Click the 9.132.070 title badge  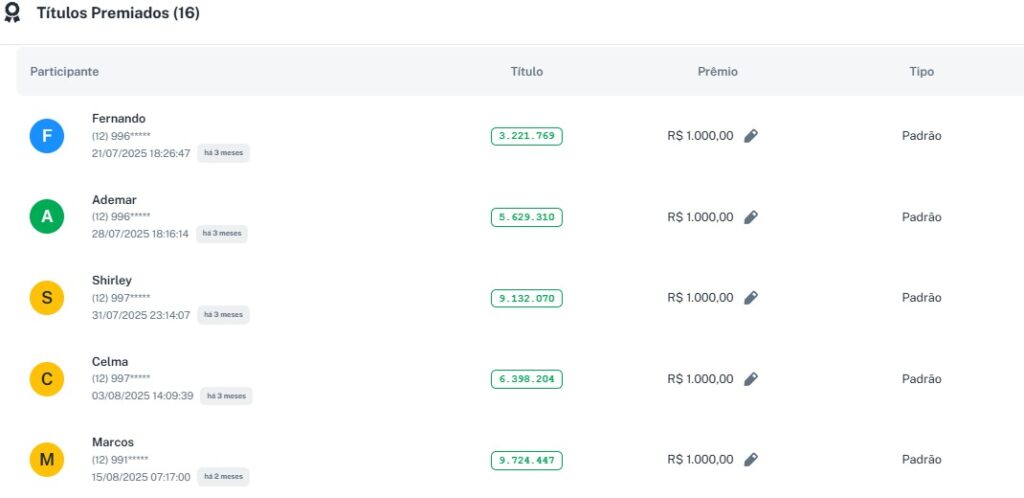(x=527, y=298)
